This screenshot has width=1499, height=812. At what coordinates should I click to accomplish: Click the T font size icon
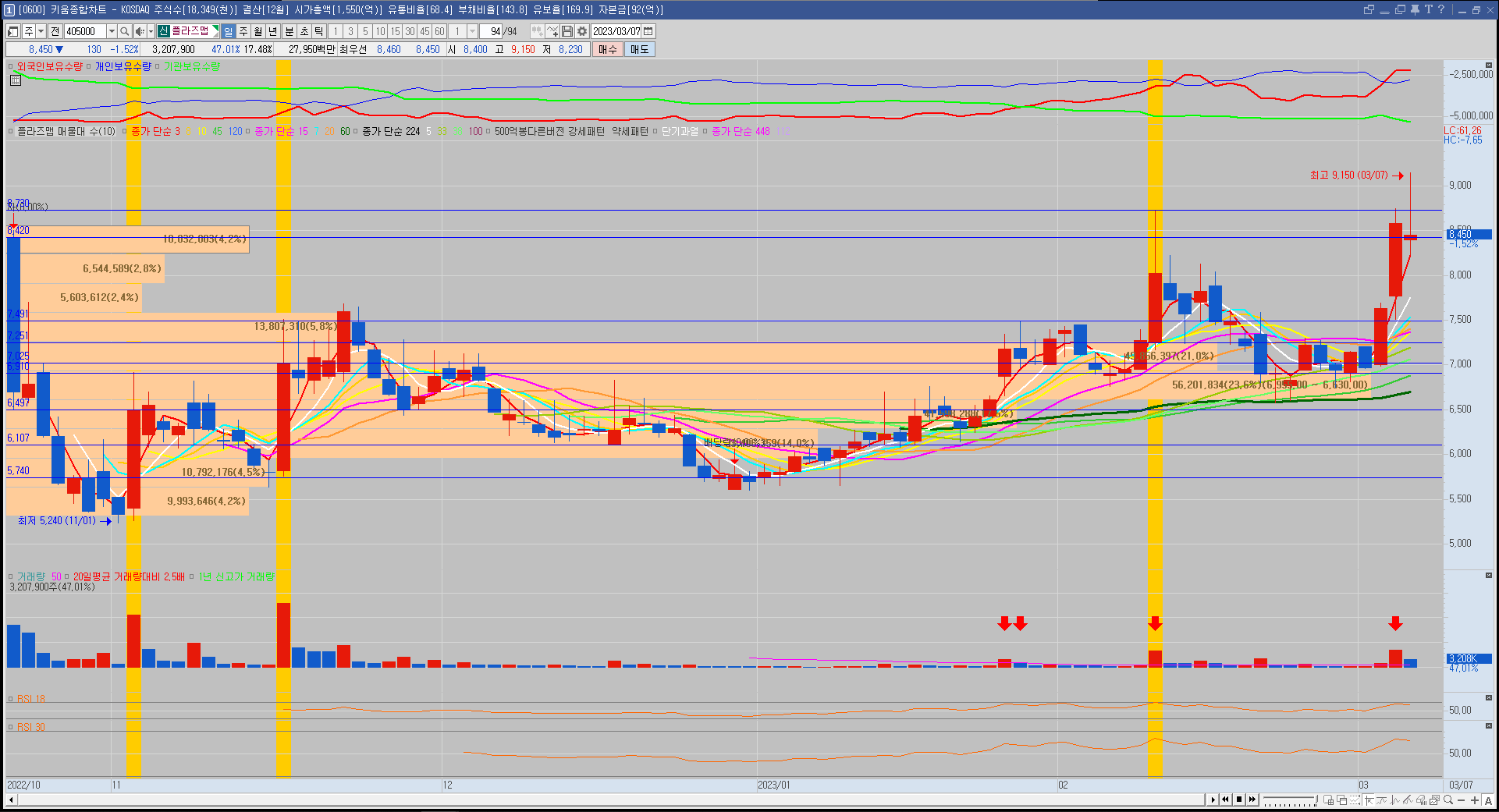1428,9
